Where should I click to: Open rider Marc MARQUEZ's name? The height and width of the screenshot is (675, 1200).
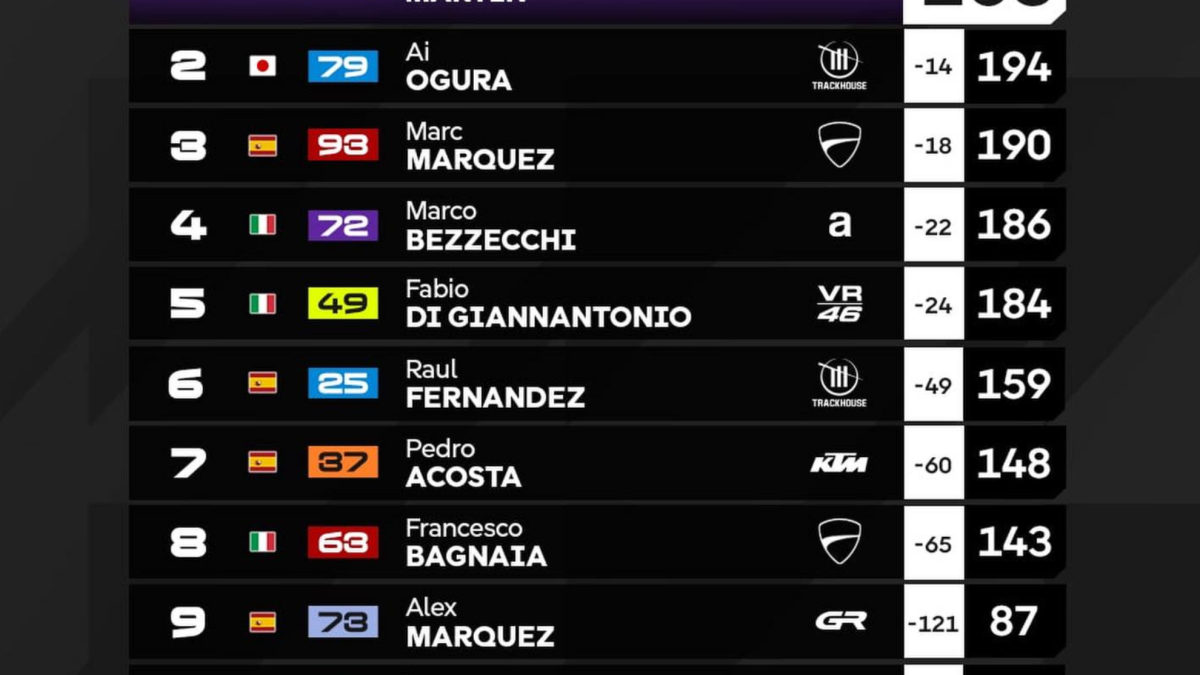pyautogui.click(x=480, y=146)
